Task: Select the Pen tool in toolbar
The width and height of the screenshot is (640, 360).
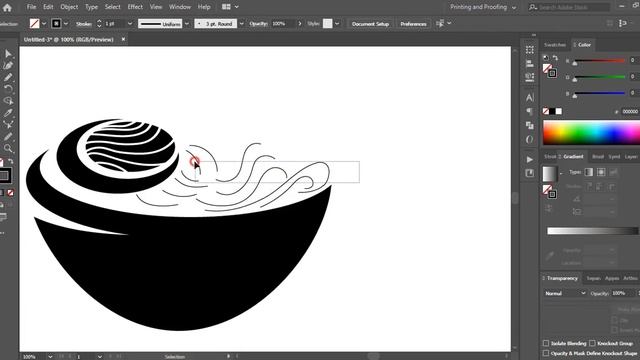Action: 8,65
